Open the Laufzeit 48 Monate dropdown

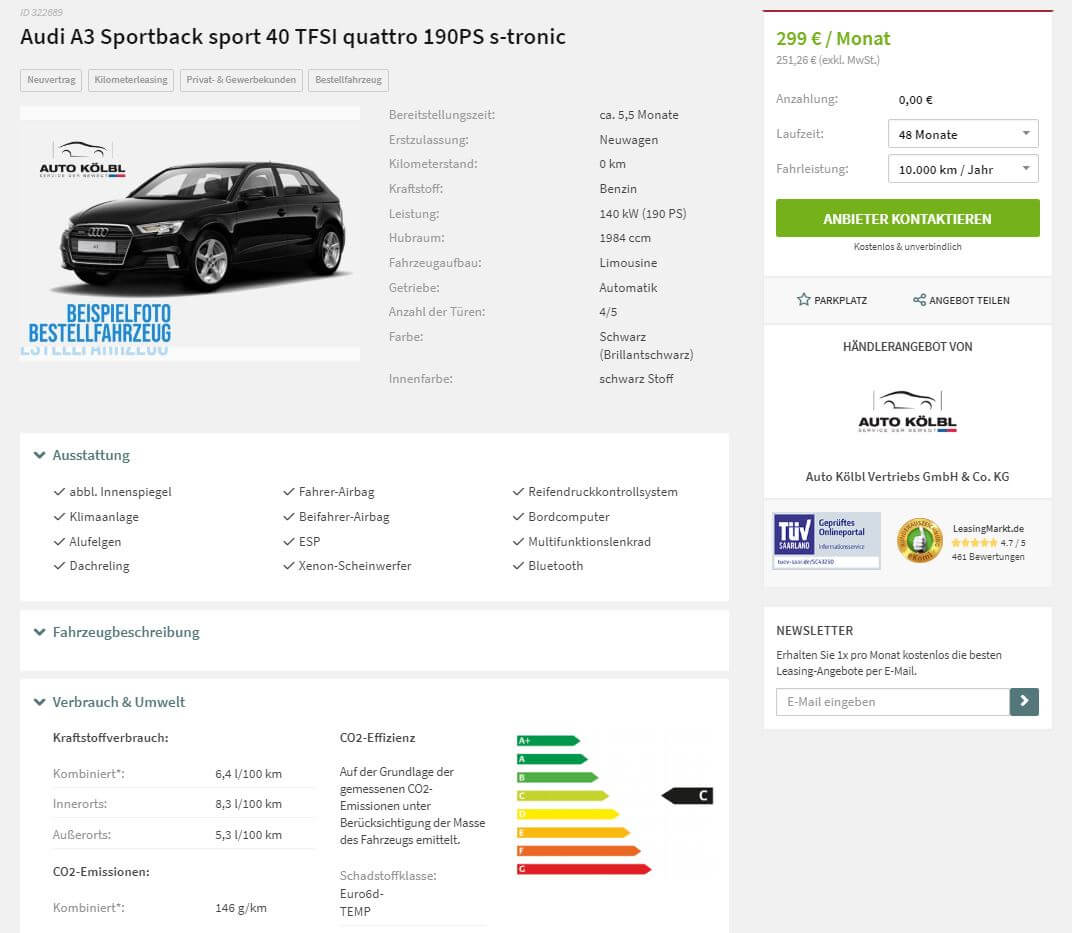pyautogui.click(x=963, y=134)
